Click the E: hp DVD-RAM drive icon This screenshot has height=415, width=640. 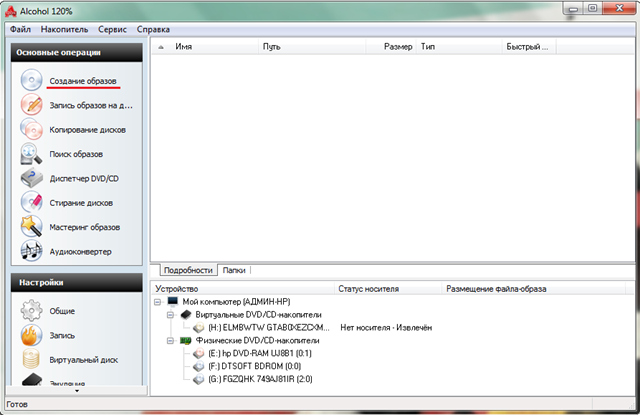click(199, 353)
